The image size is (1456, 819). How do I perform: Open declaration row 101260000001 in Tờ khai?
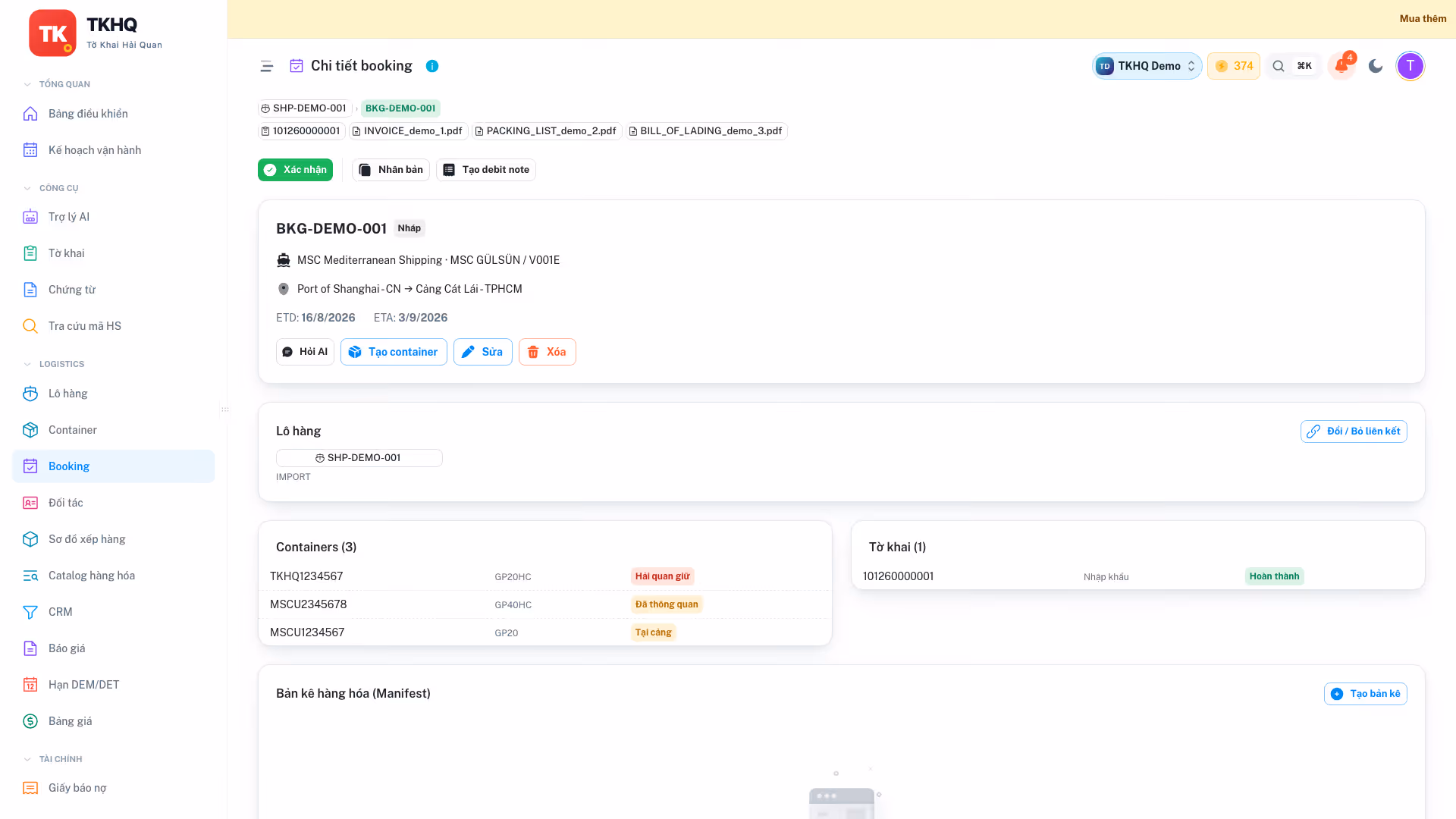click(1137, 576)
